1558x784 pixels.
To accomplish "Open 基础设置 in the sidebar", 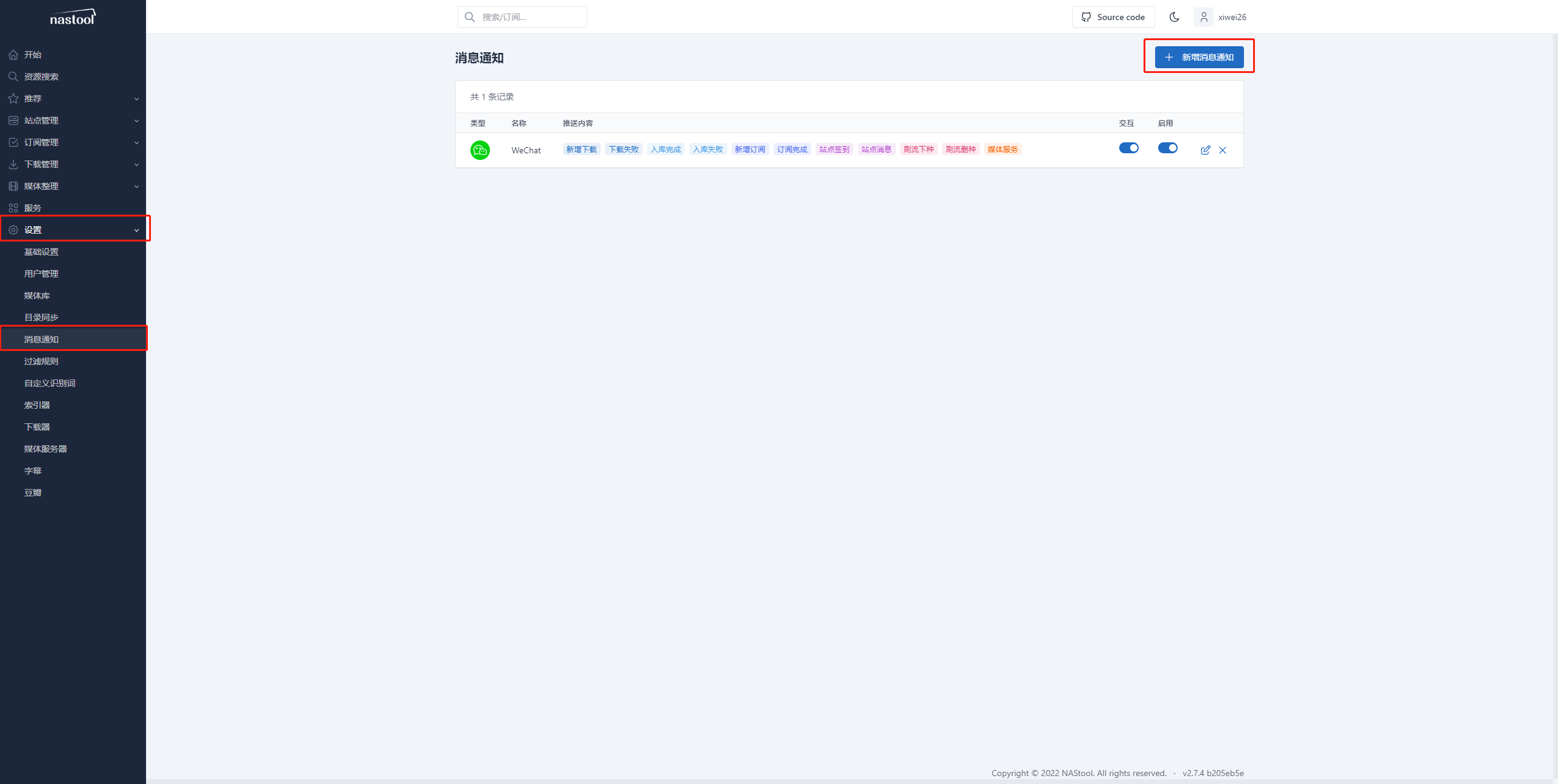I will [x=41, y=252].
